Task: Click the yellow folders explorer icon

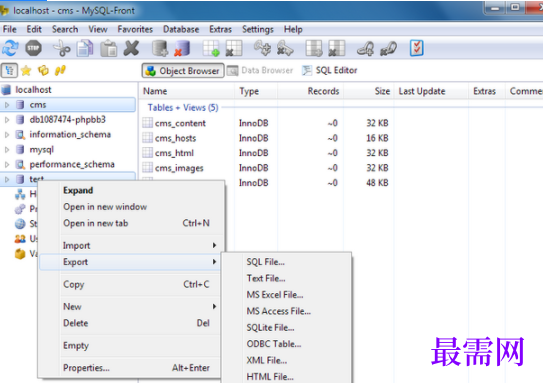Action: [x=43, y=71]
